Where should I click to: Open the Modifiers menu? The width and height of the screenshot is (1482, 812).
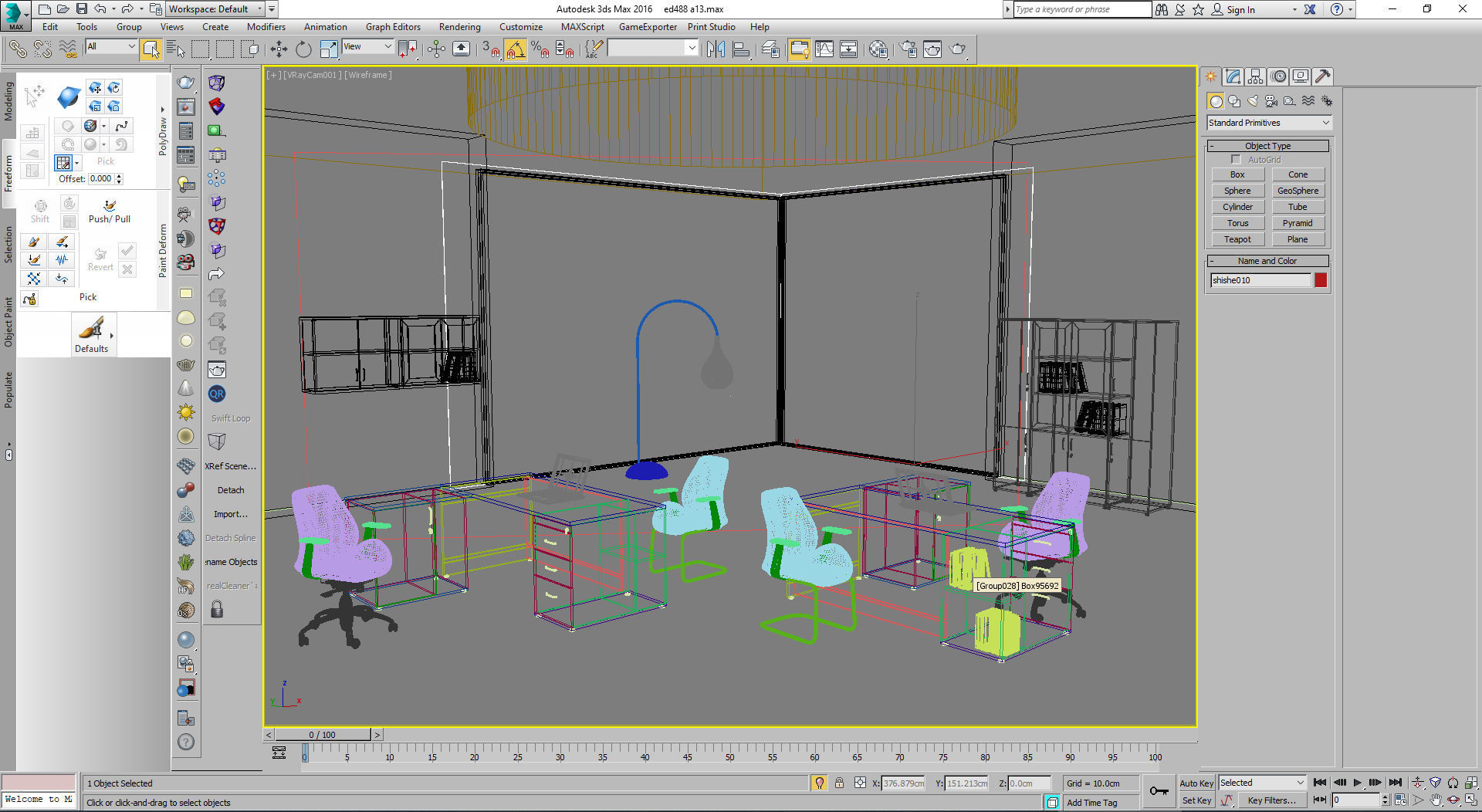[x=266, y=26]
